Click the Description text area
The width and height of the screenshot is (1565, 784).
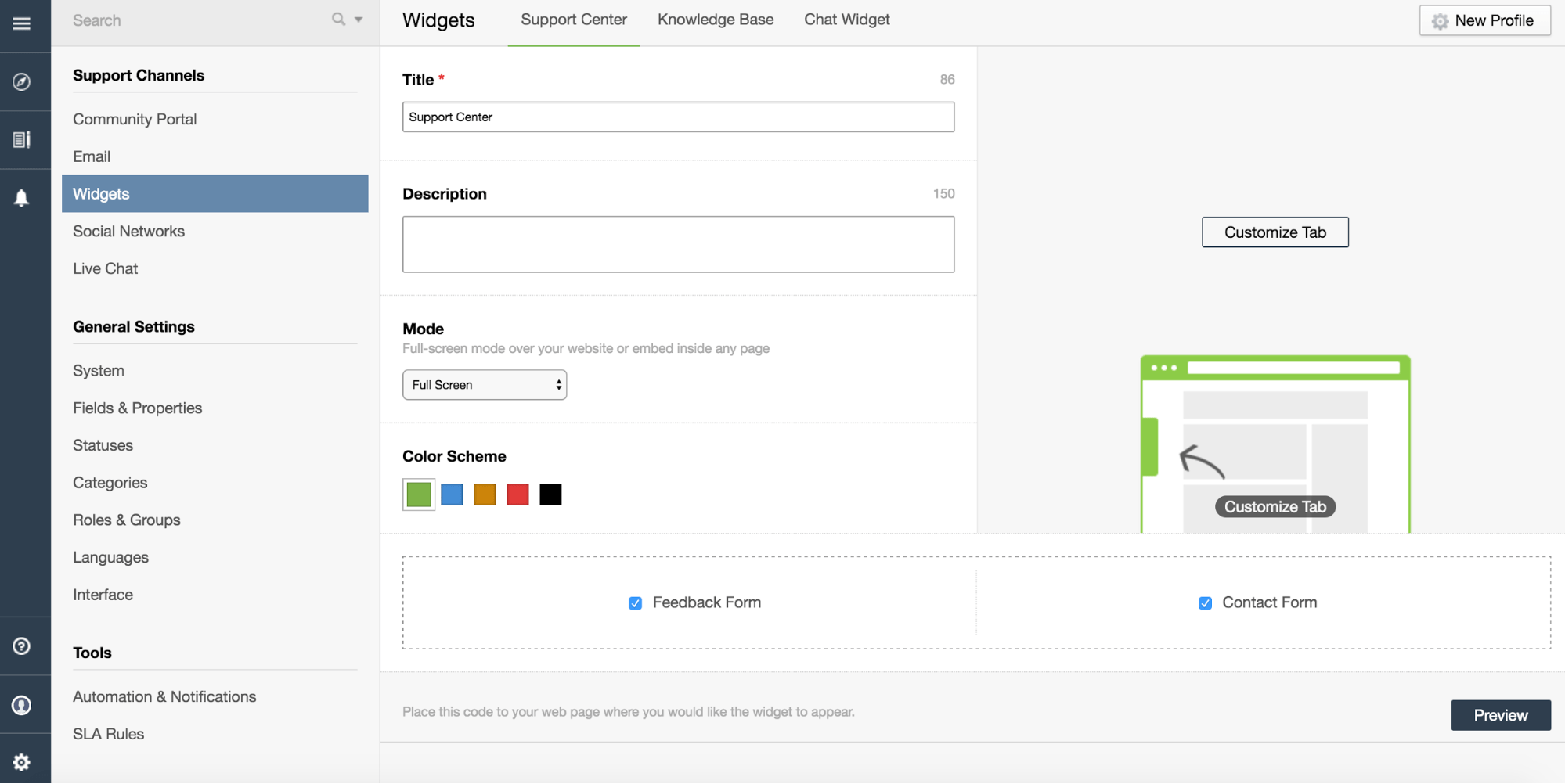(x=678, y=244)
